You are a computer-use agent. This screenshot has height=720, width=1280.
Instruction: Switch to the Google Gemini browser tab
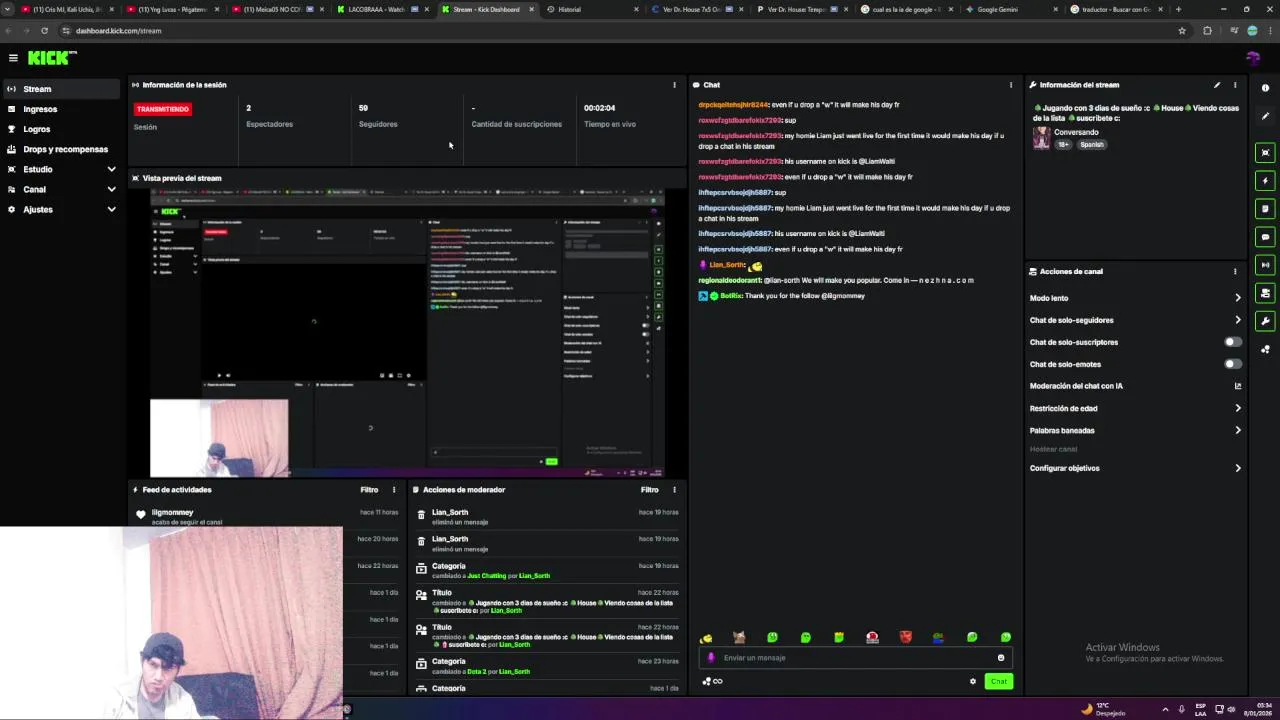tap(1008, 9)
